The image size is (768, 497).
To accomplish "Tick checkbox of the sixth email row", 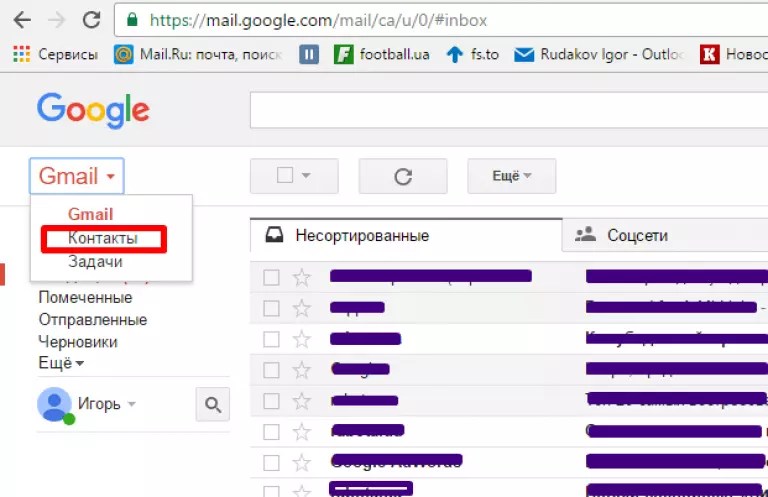I will click(x=271, y=432).
